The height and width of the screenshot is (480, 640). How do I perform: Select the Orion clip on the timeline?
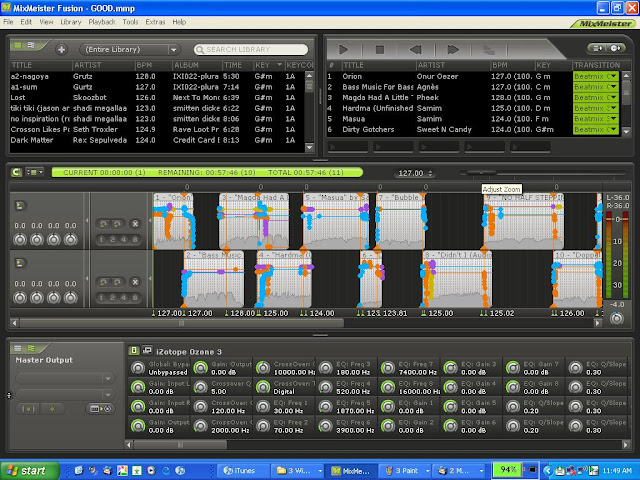point(173,221)
